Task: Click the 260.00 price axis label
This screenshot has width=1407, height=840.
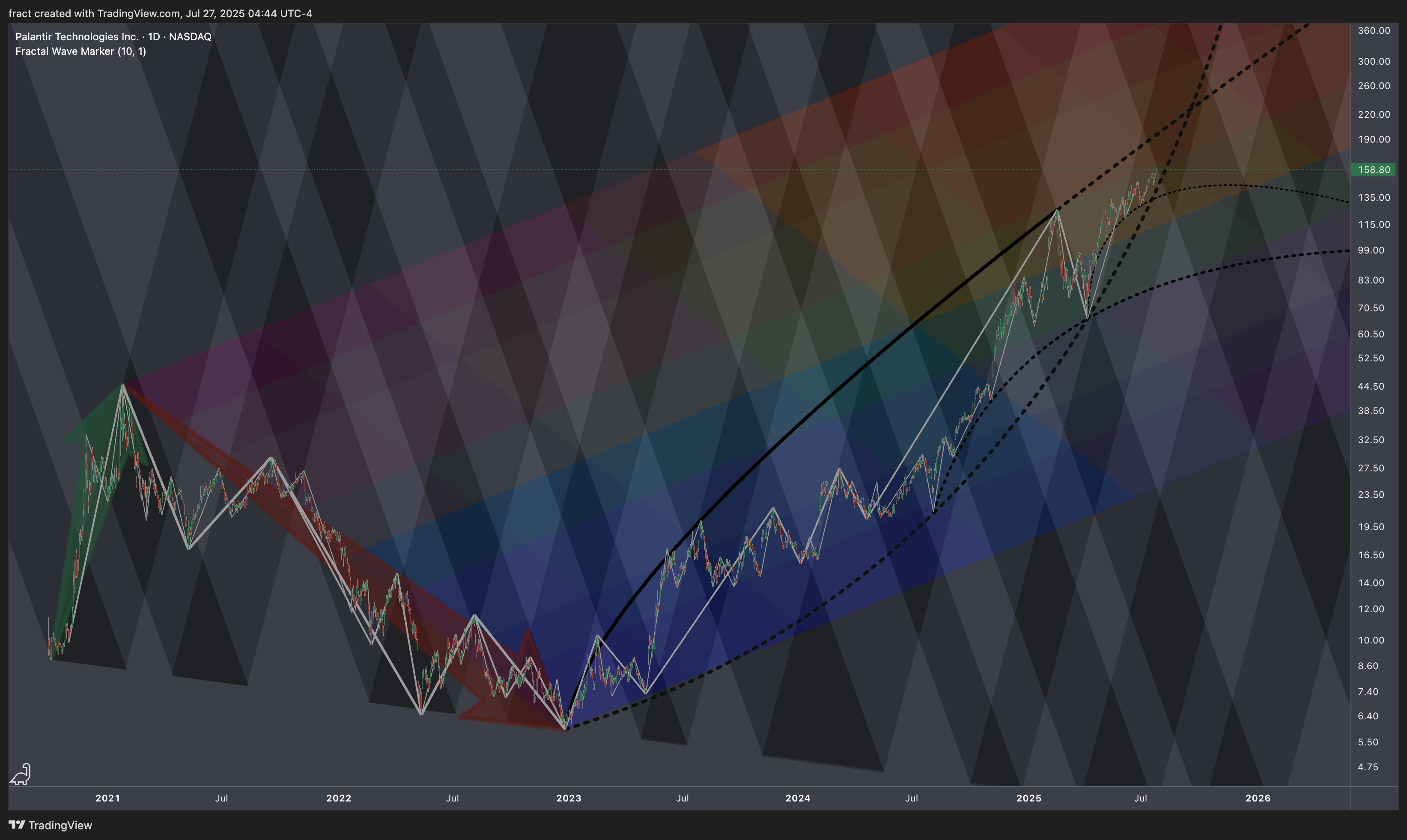Action: click(1374, 86)
